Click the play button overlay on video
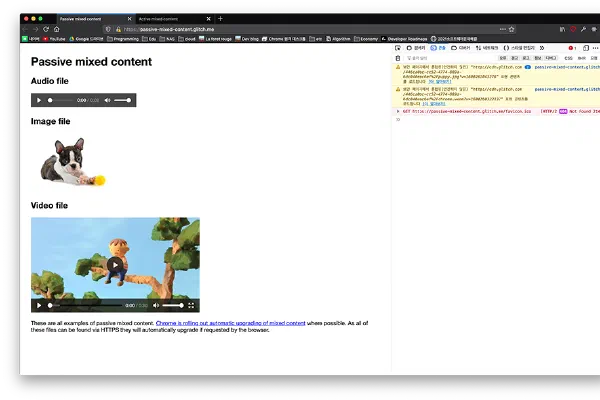Image resolution: width=600 pixels, height=400 pixels. point(115,265)
